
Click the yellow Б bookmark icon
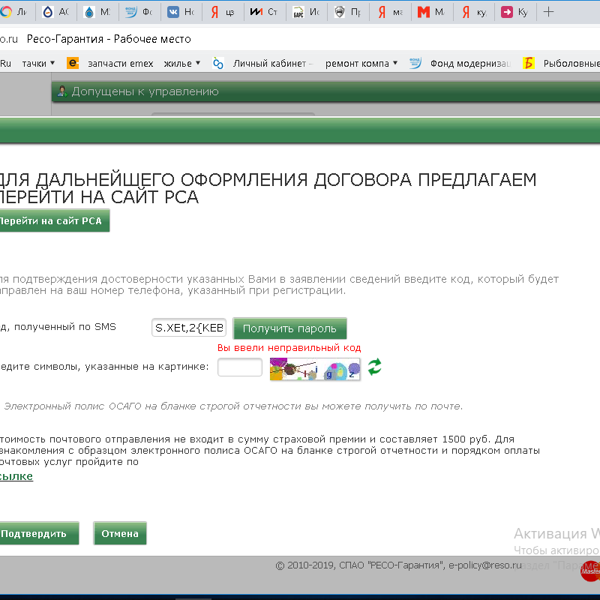pos(528,63)
